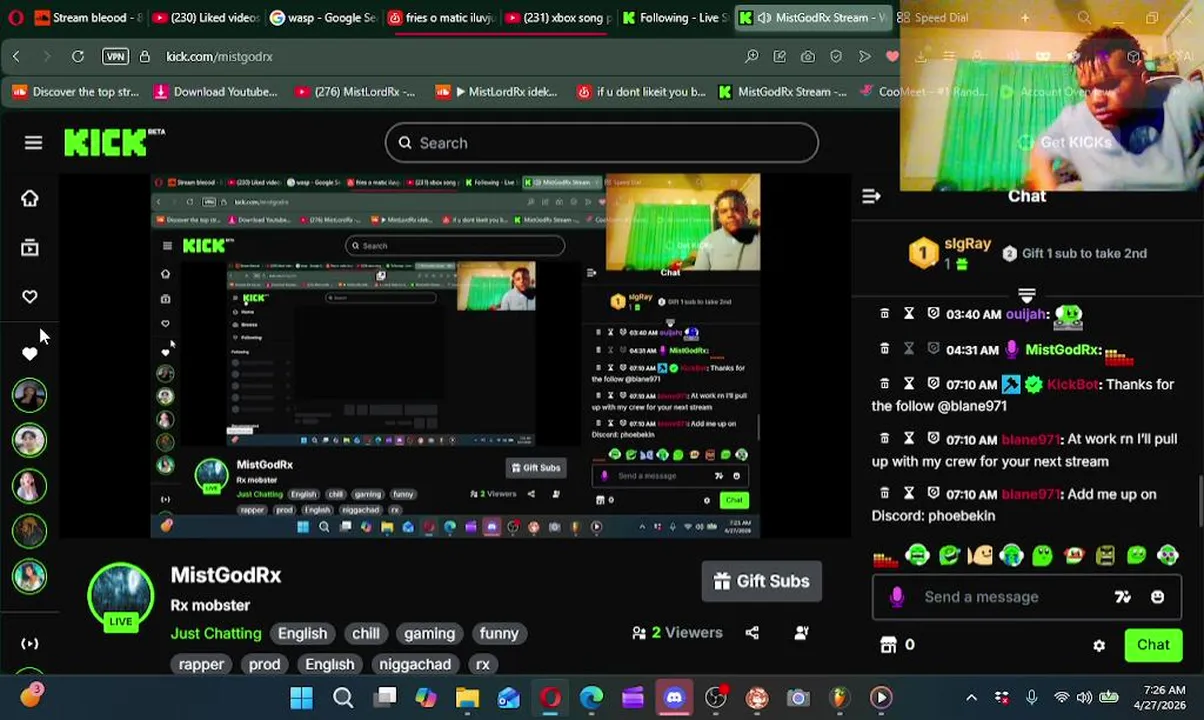This screenshot has width=1204, height=720.
Task: Click the 'Just Chatting' category link
Action: click(216, 633)
